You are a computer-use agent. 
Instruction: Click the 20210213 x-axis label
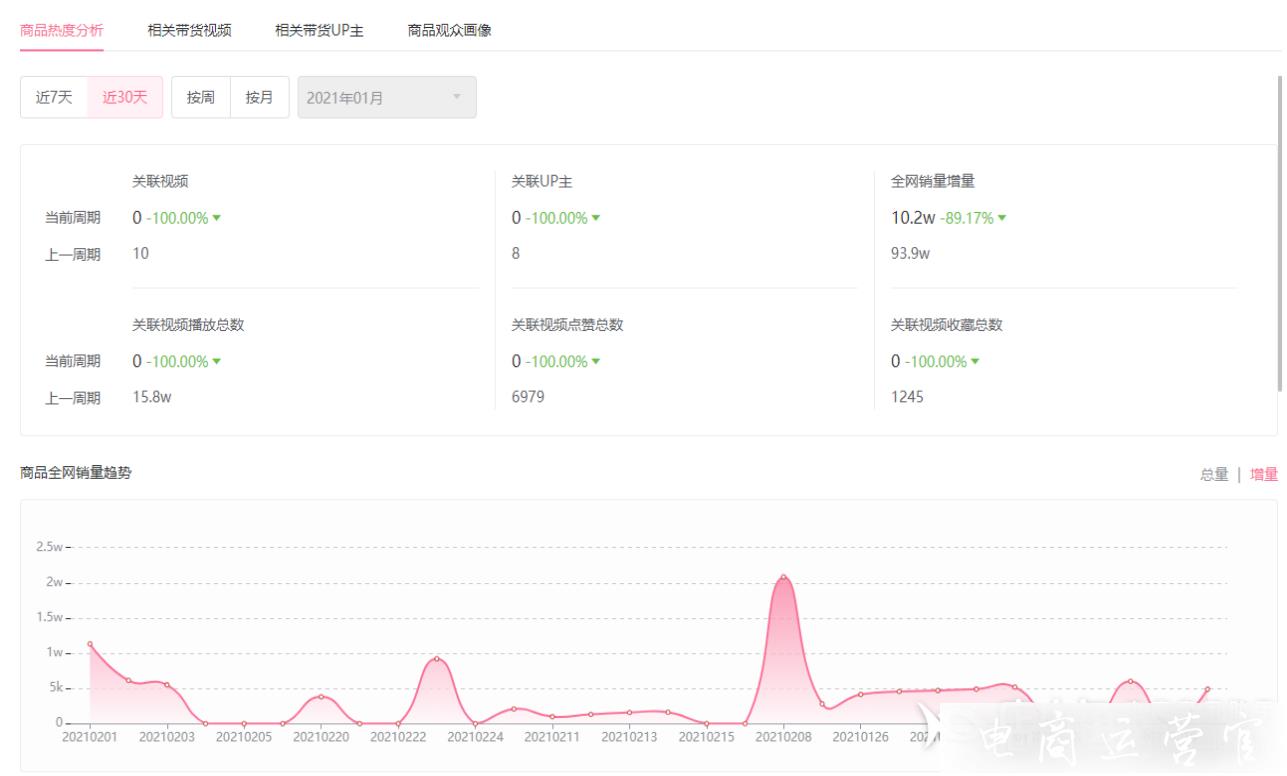click(629, 737)
